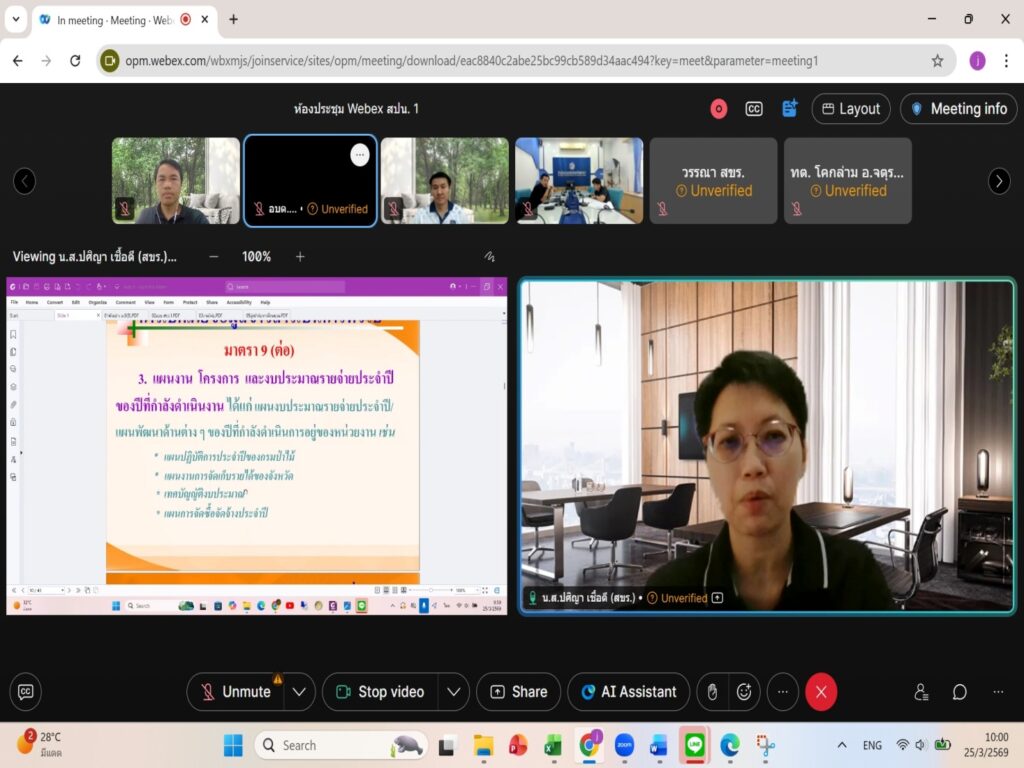
Task: Open the reactions emoji icon
Action: [744, 692]
